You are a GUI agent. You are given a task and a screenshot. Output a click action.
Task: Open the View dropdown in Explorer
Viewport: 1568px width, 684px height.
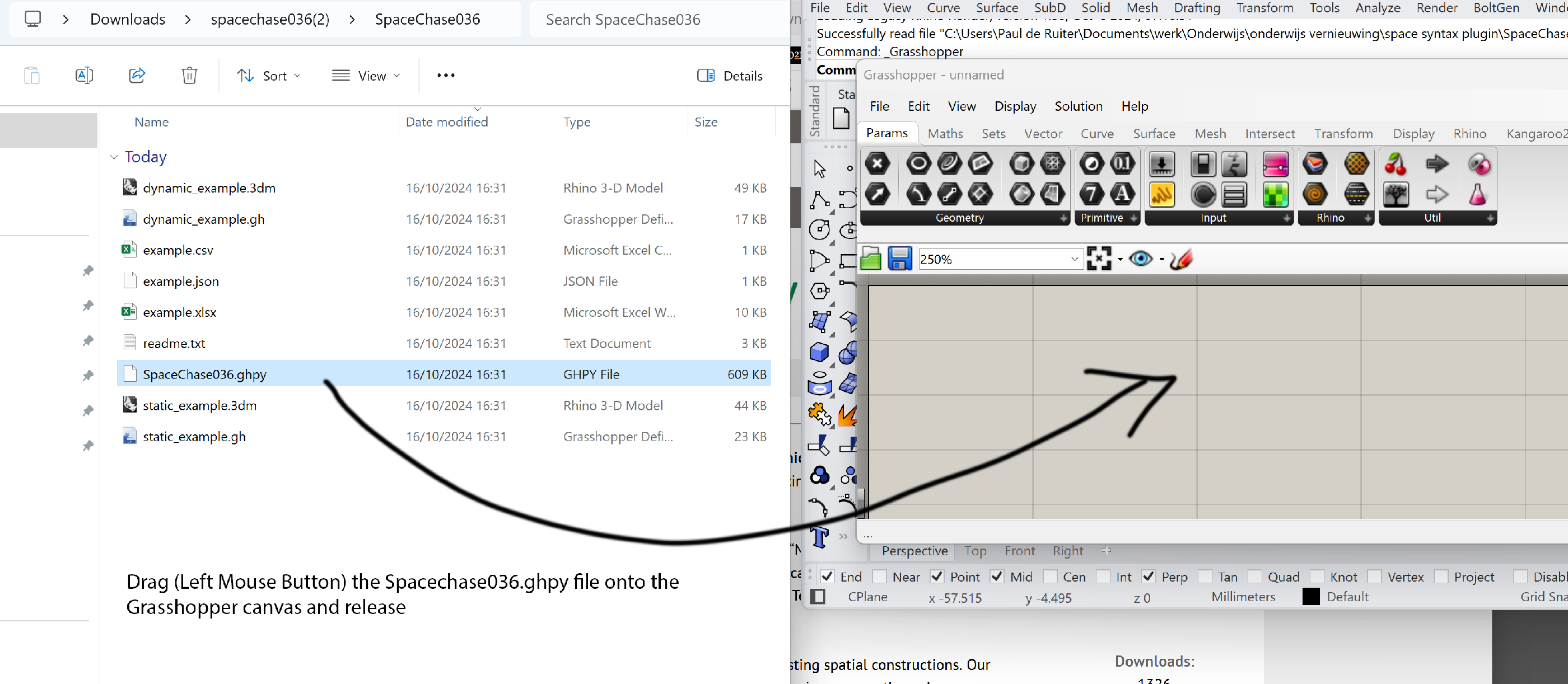(x=366, y=76)
